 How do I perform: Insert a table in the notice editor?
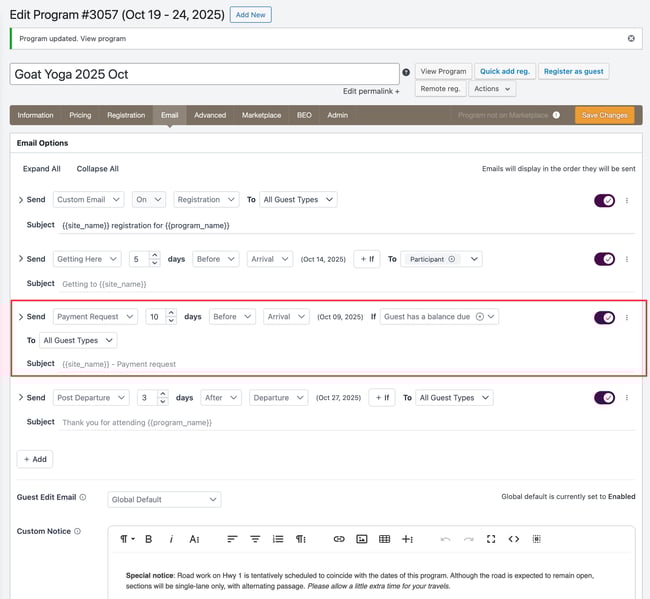(385, 539)
